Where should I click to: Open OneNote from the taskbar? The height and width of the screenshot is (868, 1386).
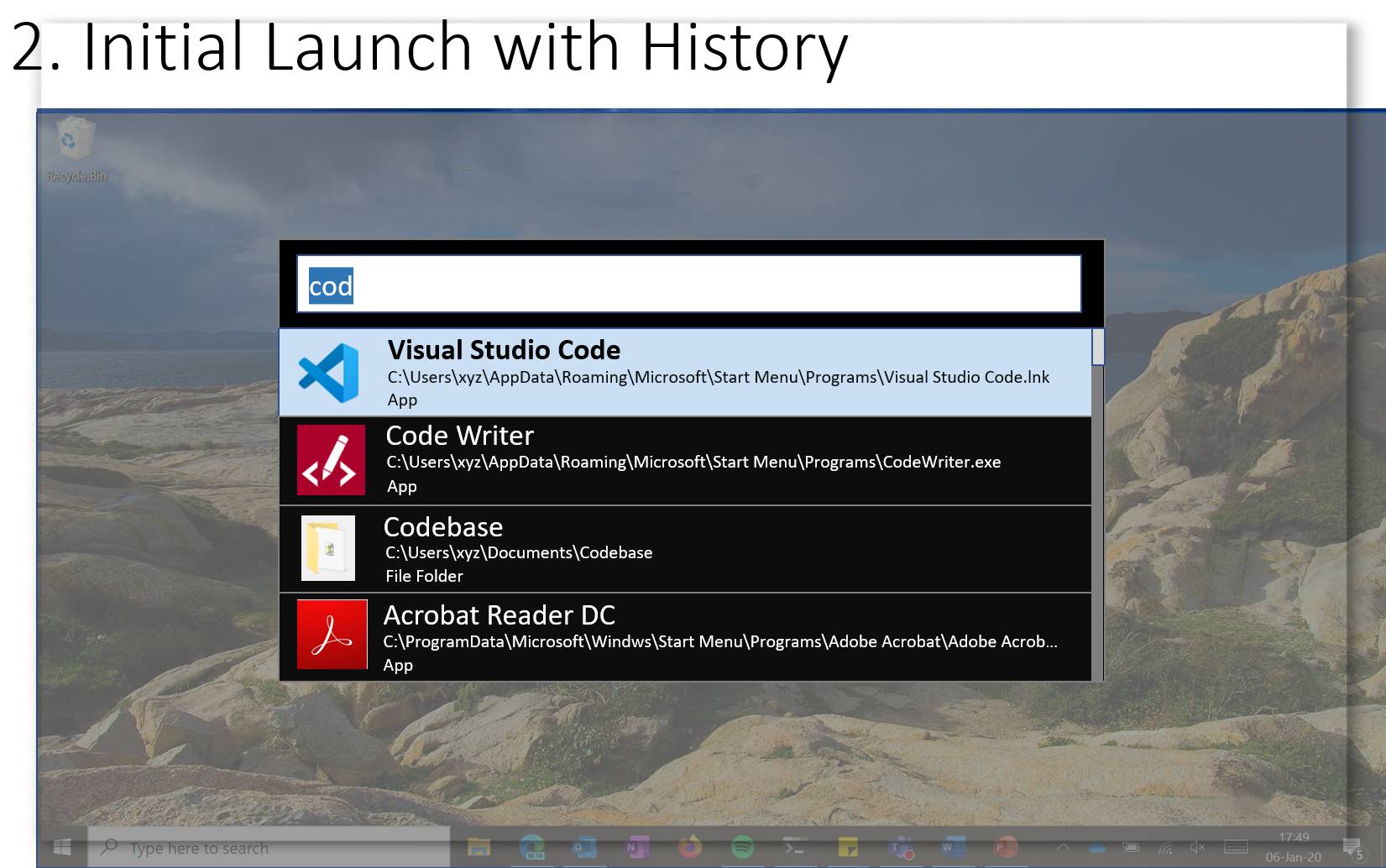[636, 847]
